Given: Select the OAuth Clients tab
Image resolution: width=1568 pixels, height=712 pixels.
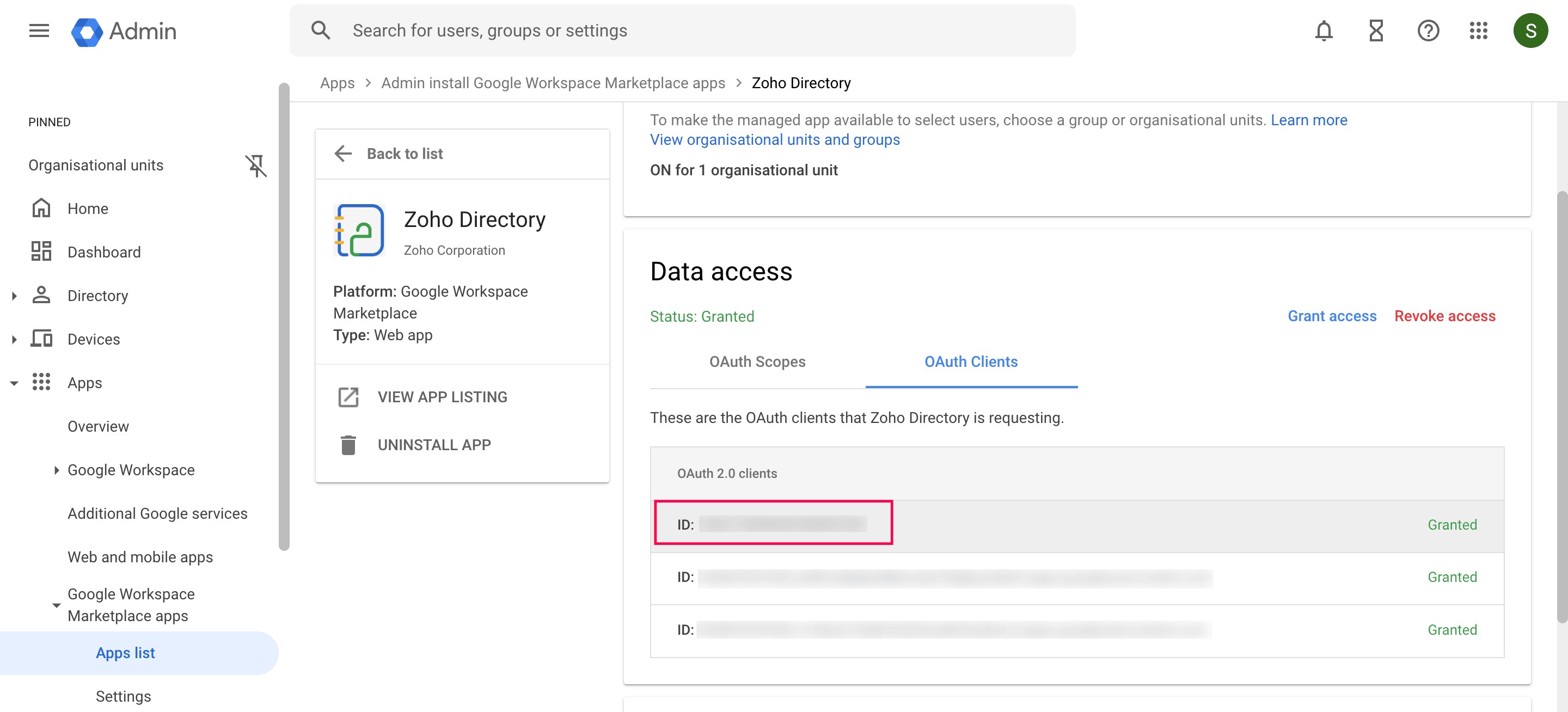Looking at the screenshot, I should coord(971,361).
